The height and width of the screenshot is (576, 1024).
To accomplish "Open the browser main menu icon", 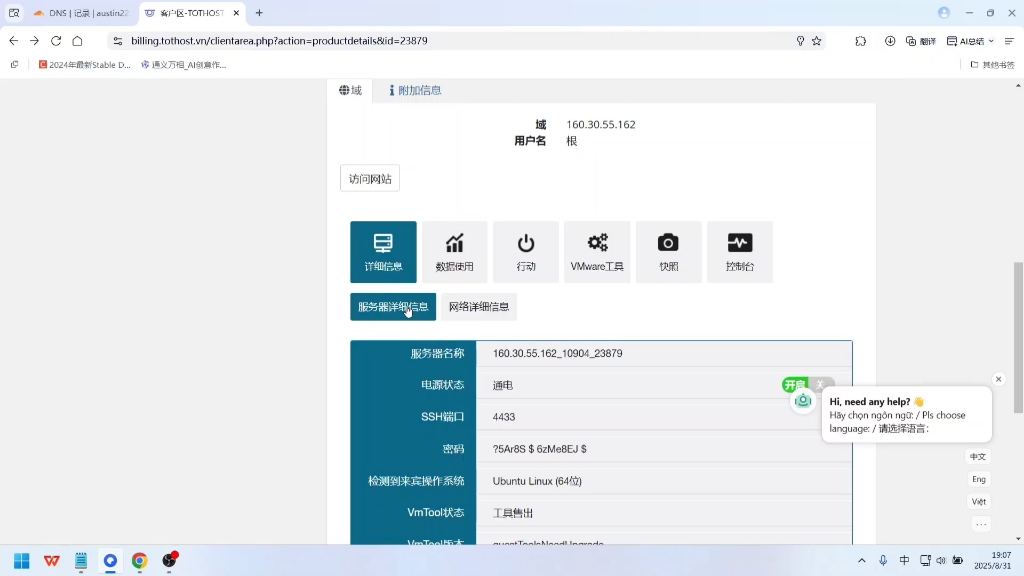I will (x=1009, y=40).
